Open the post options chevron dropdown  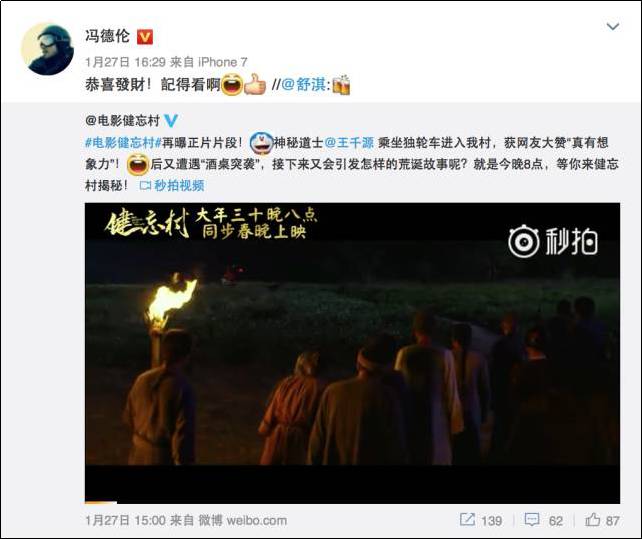613,27
